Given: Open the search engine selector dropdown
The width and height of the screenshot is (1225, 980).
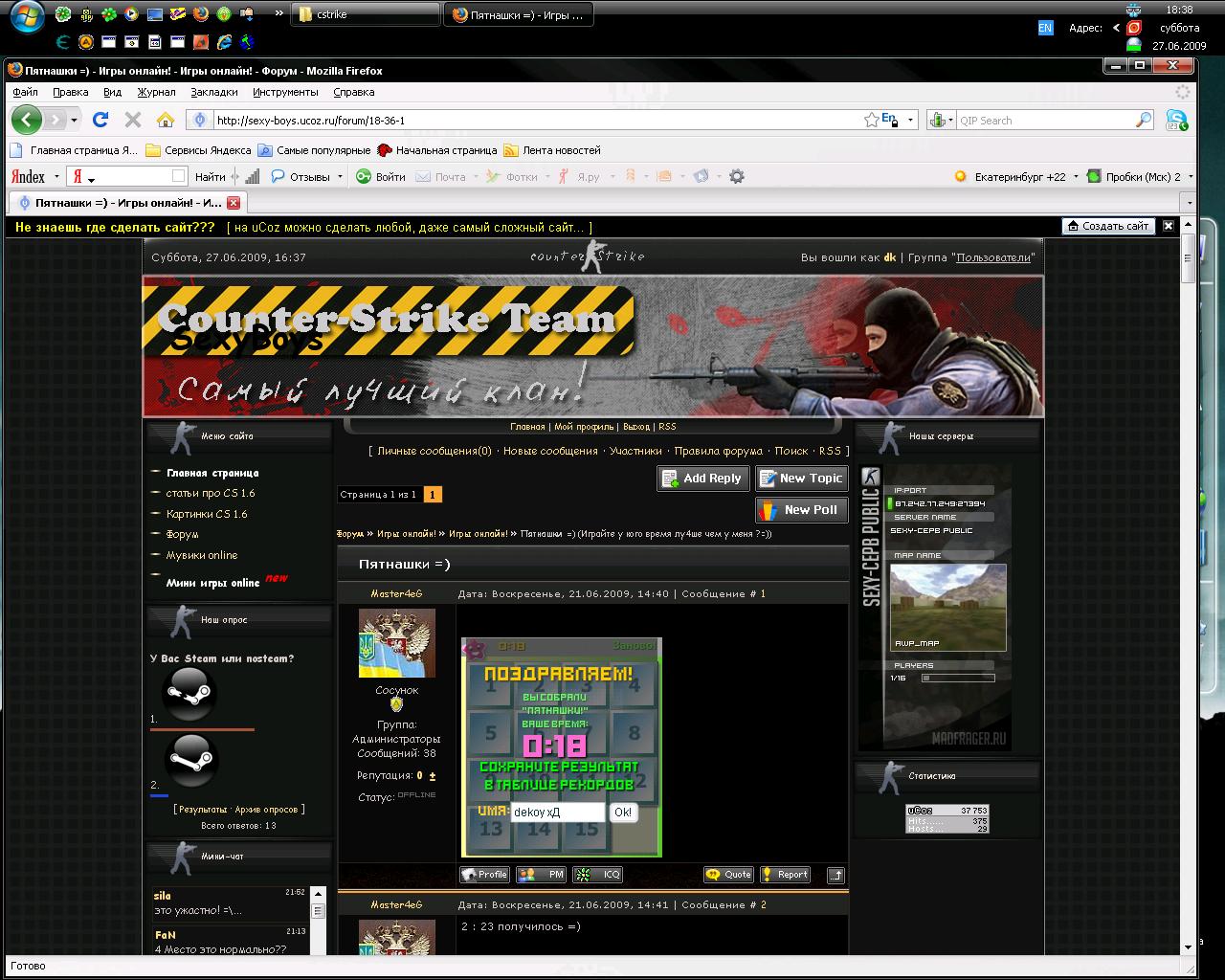Looking at the screenshot, I should point(940,120).
